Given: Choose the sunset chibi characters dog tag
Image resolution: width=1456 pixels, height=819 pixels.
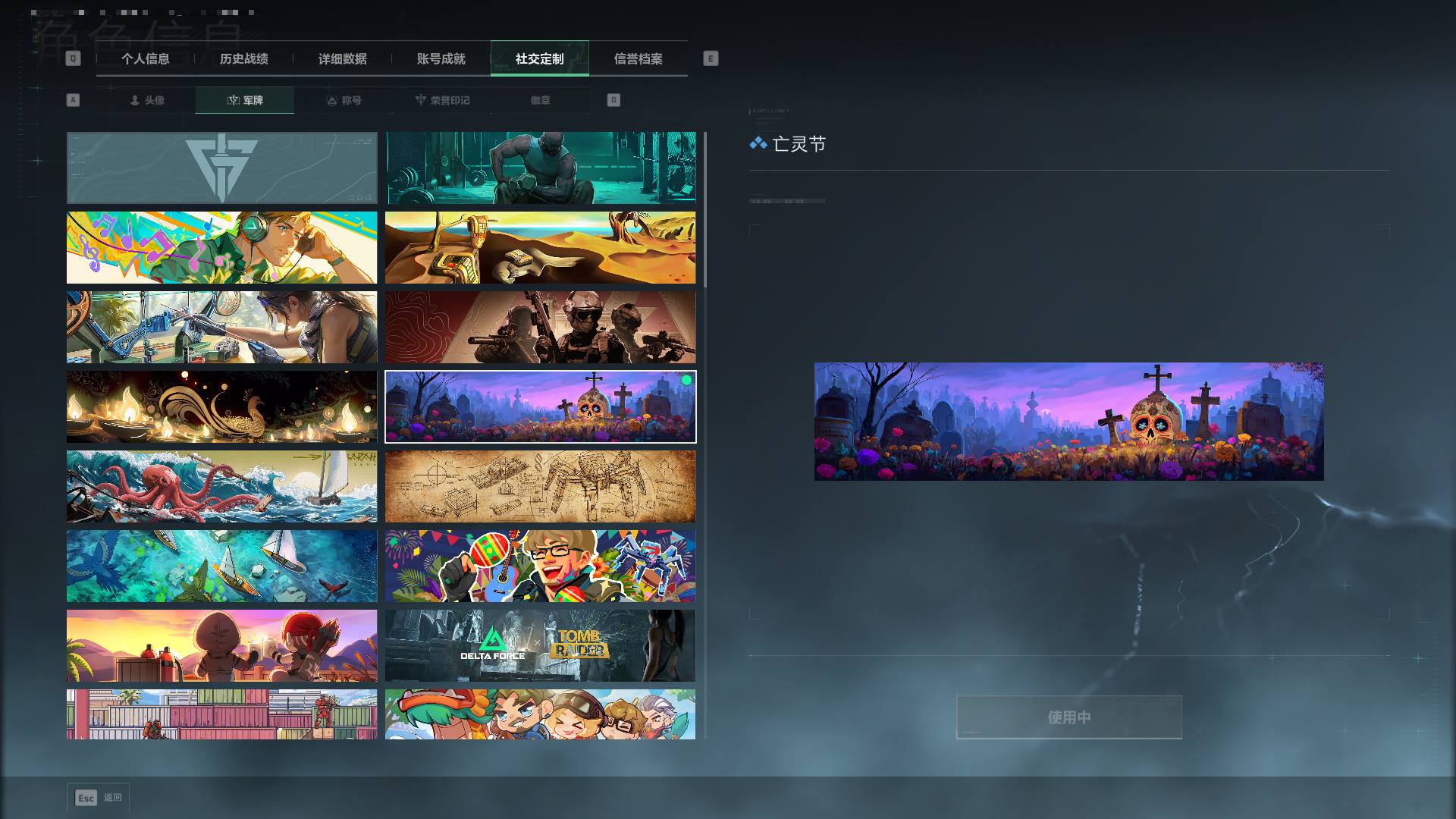Looking at the screenshot, I should point(221,645).
